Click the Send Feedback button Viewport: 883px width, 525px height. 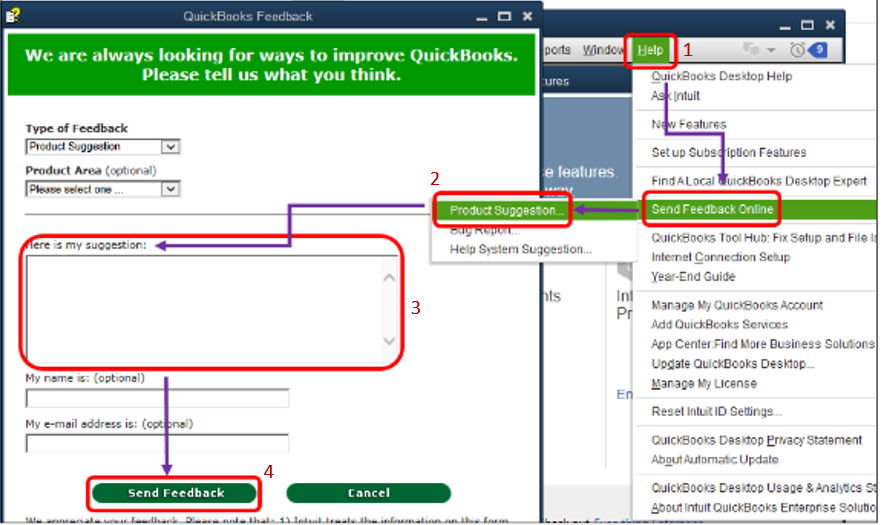(175, 493)
